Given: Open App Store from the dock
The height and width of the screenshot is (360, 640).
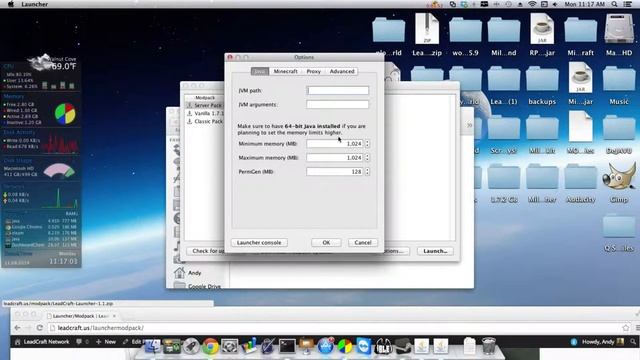Looking at the screenshot, I should [325, 346].
